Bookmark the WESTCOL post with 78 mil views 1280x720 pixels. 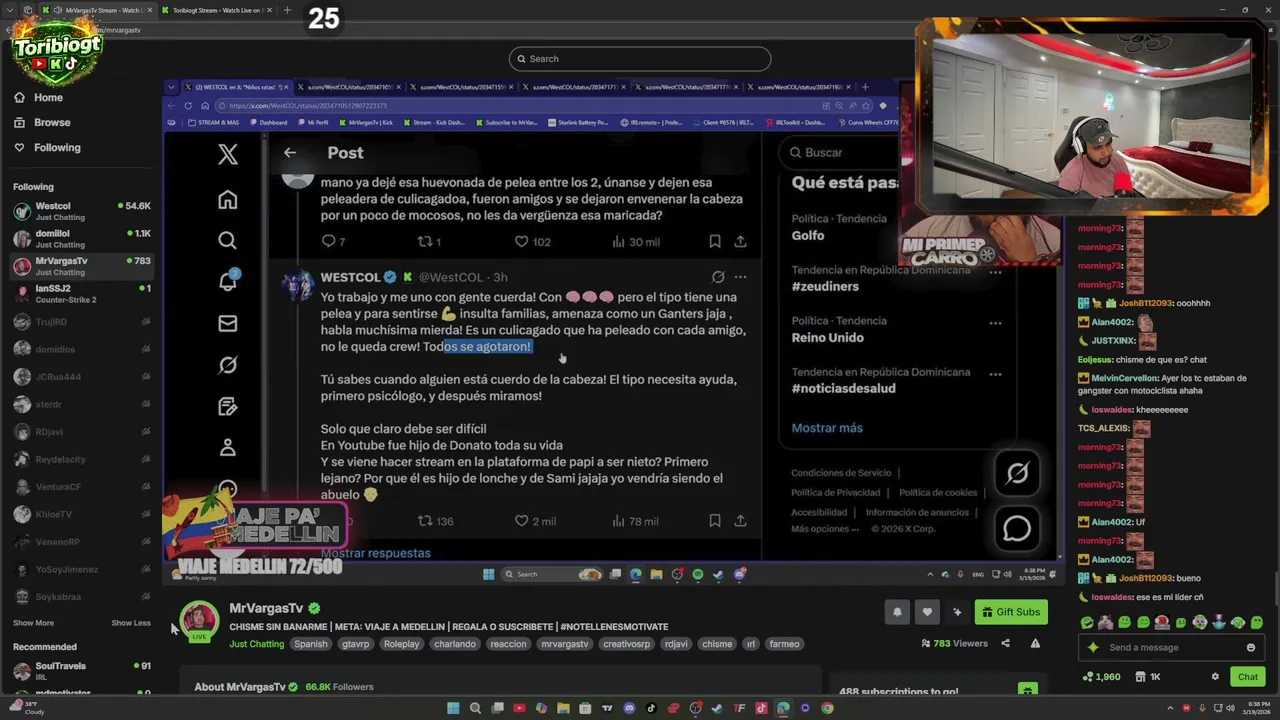[715, 521]
